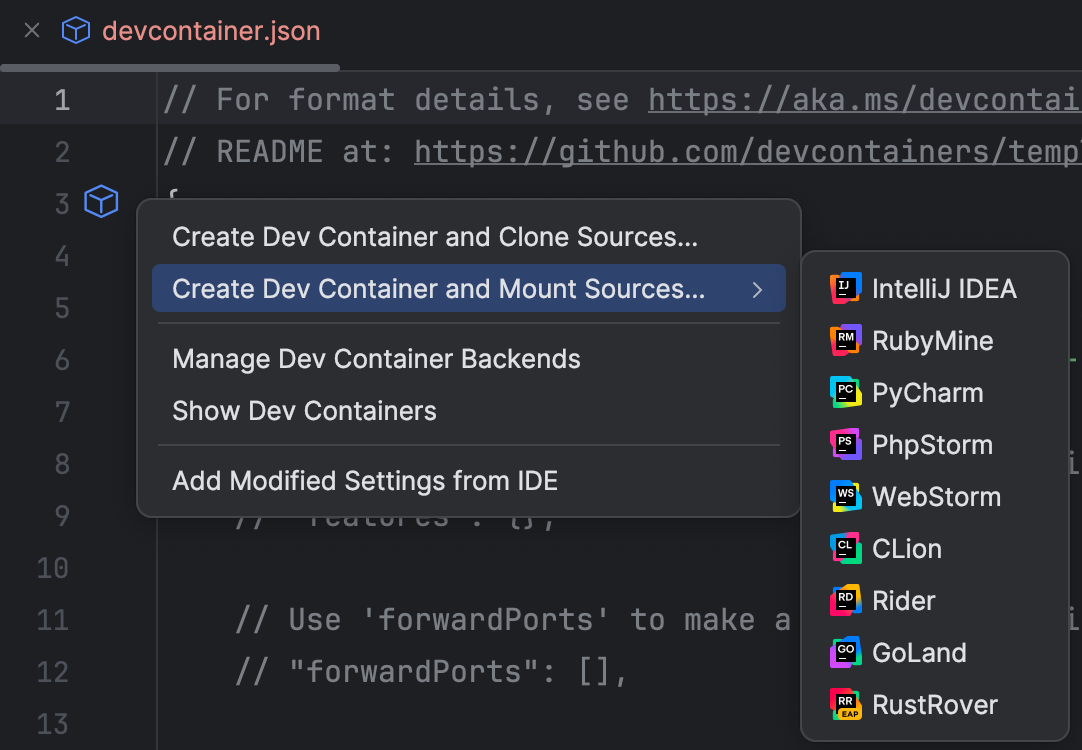The height and width of the screenshot is (750, 1082).
Task: Follow the devcontainers templates GitHub link
Action: pos(748,151)
